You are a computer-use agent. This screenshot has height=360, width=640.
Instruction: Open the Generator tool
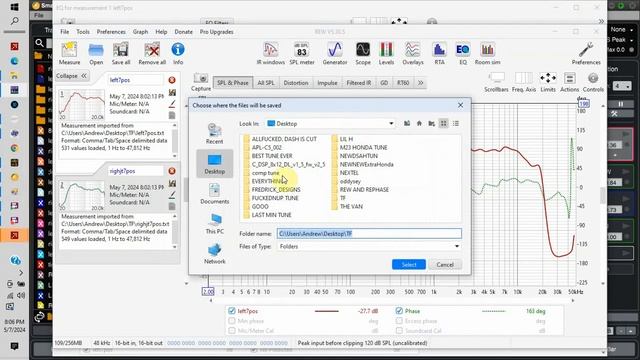[335, 53]
